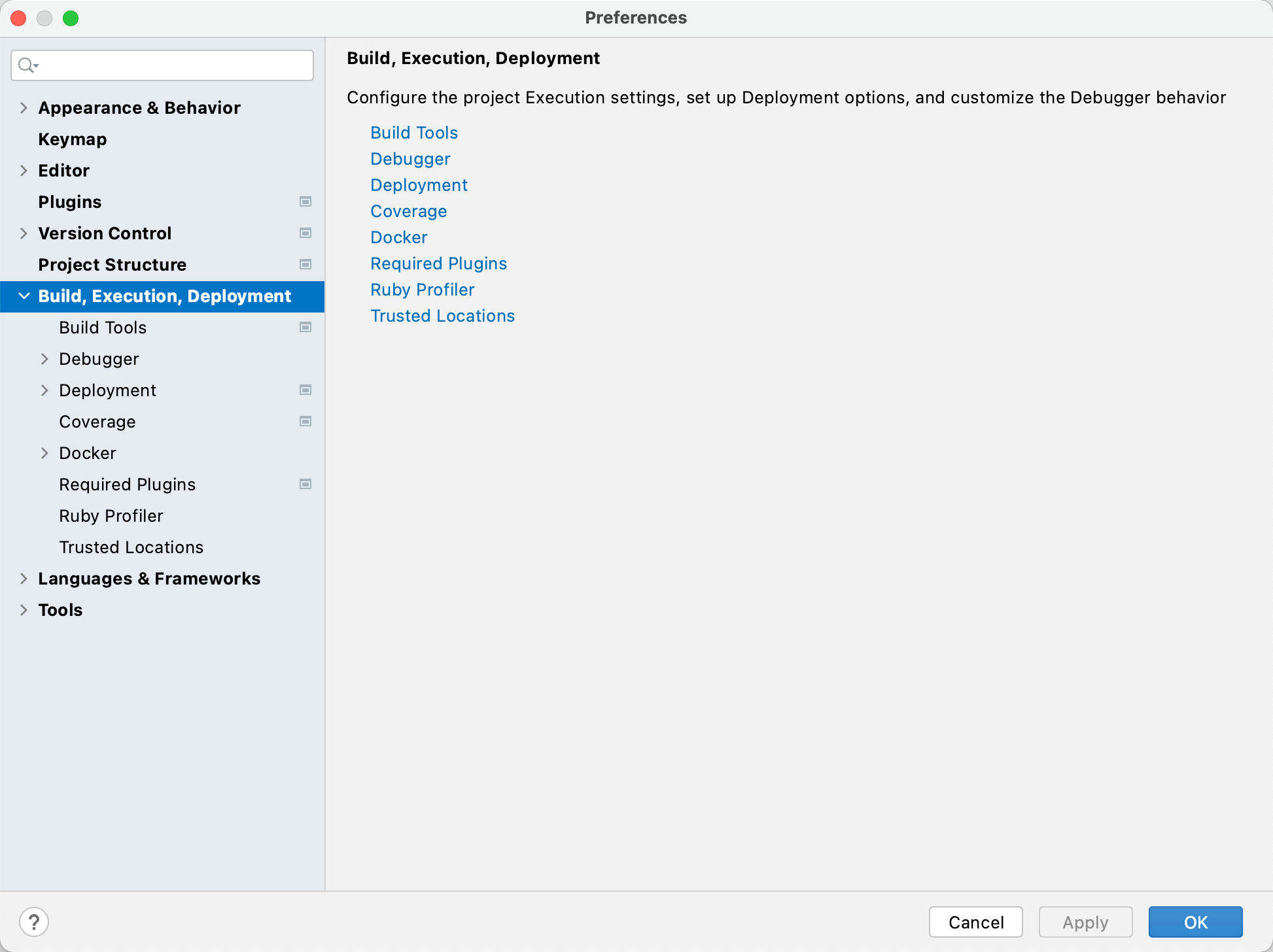Image resolution: width=1273 pixels, height=952 pixels.
Task: Open the Ruby Profiler link
Action: click(422, 290)
